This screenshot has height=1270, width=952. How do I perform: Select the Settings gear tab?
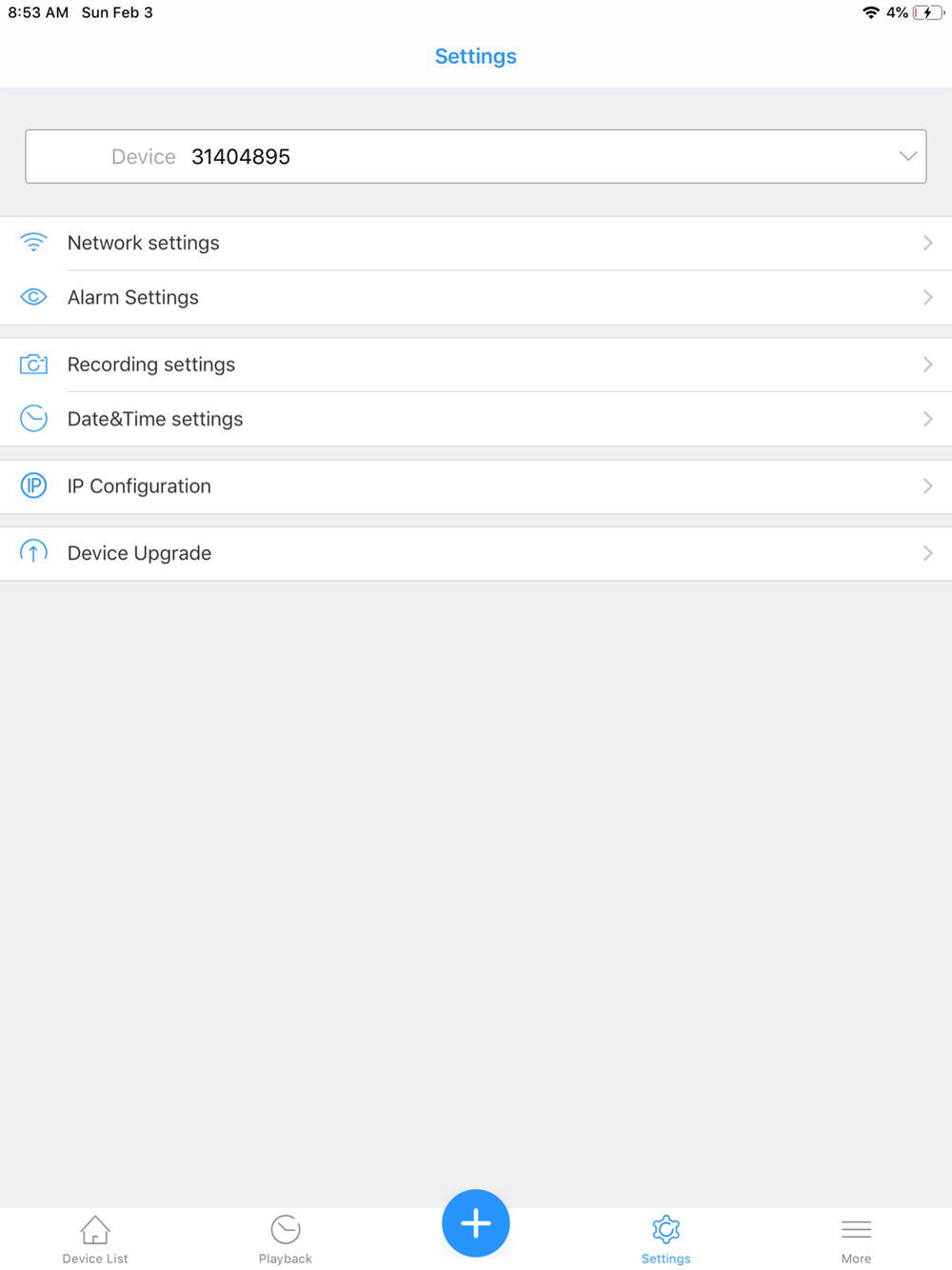point(665,1240)
